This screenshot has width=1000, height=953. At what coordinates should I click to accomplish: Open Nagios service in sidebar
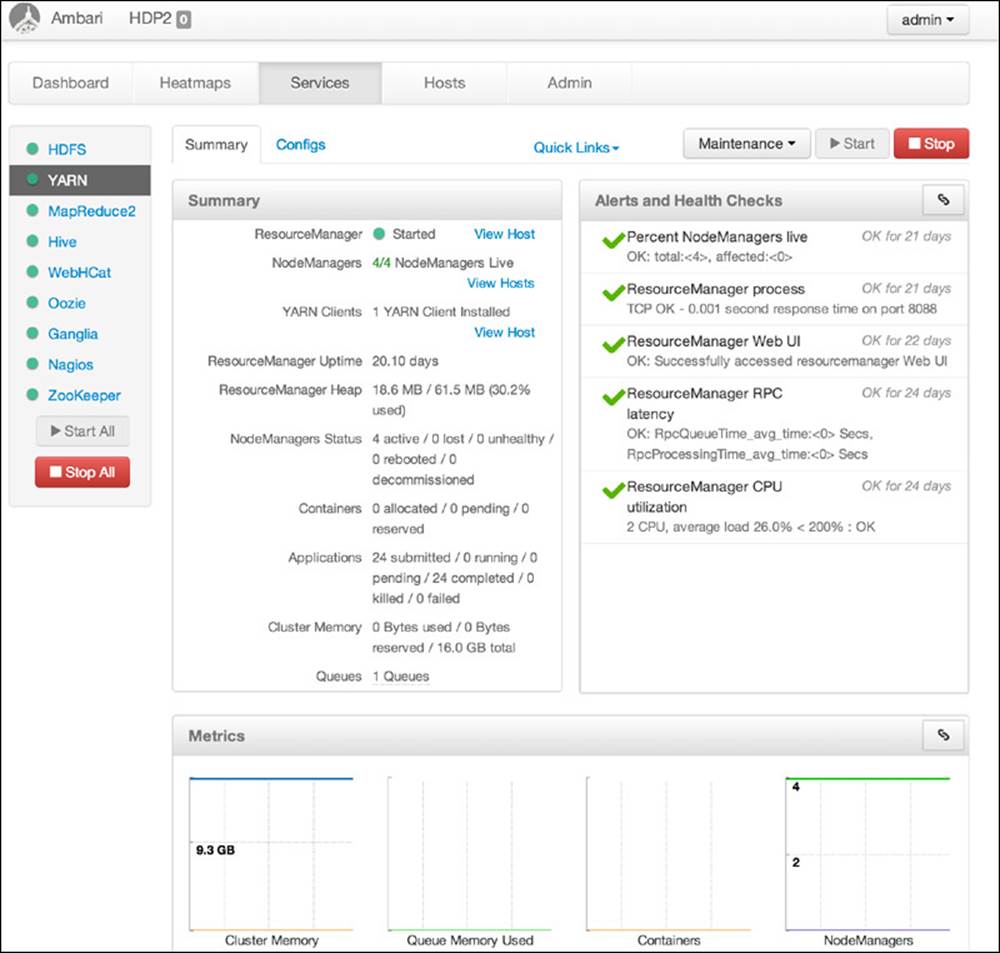click(70, 364)
